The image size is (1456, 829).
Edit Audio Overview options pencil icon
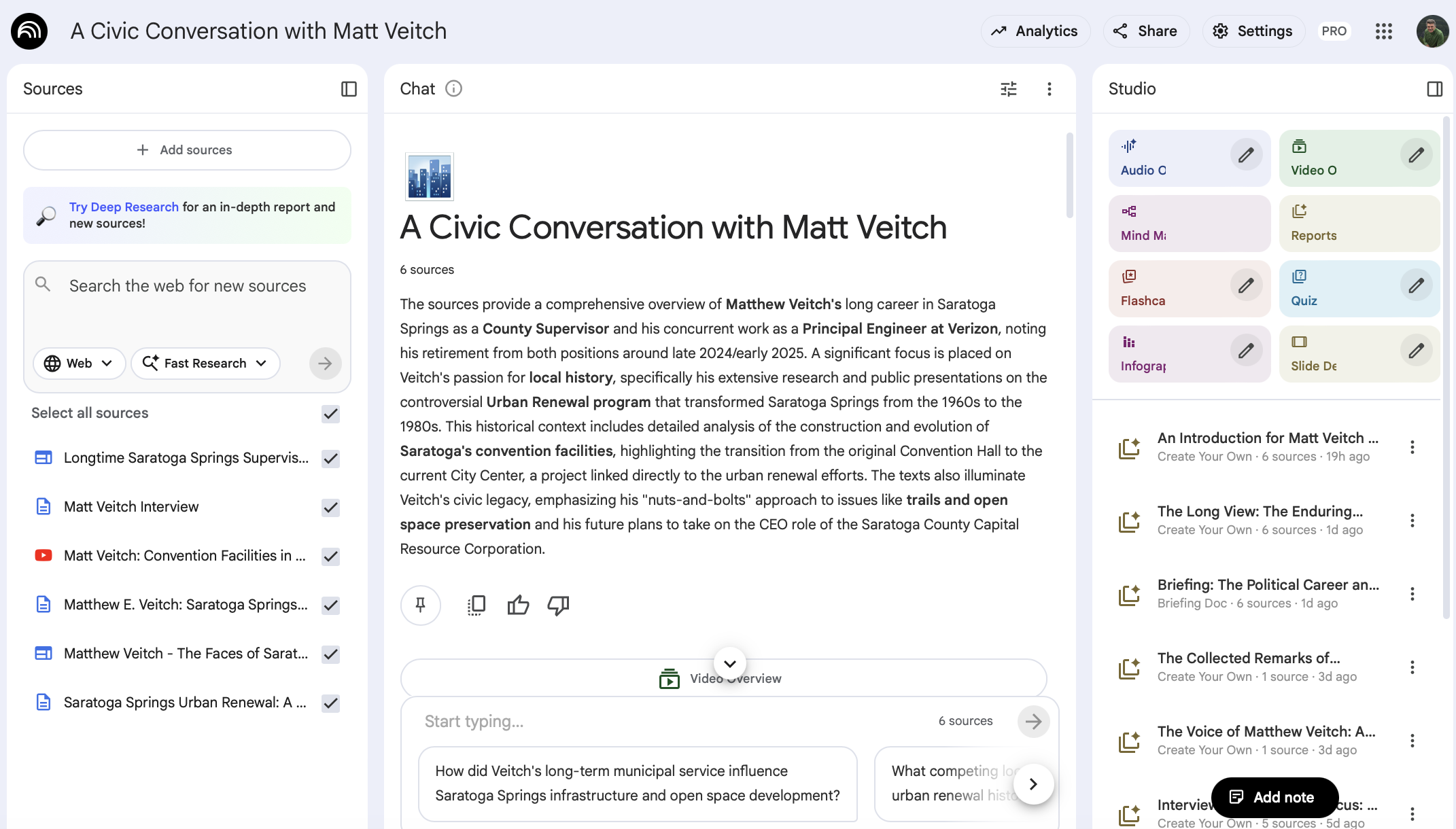tap(1246, 156)
